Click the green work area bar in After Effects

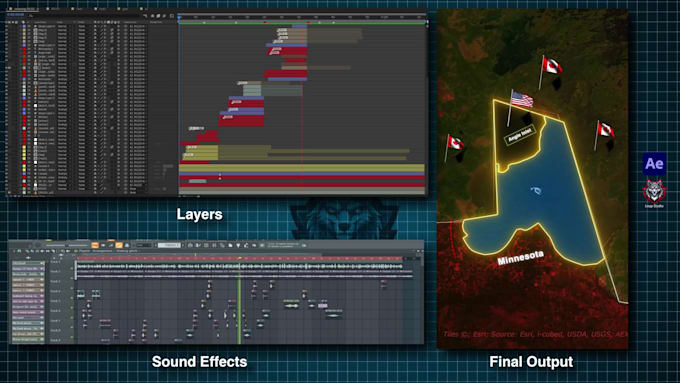[302, 23]
